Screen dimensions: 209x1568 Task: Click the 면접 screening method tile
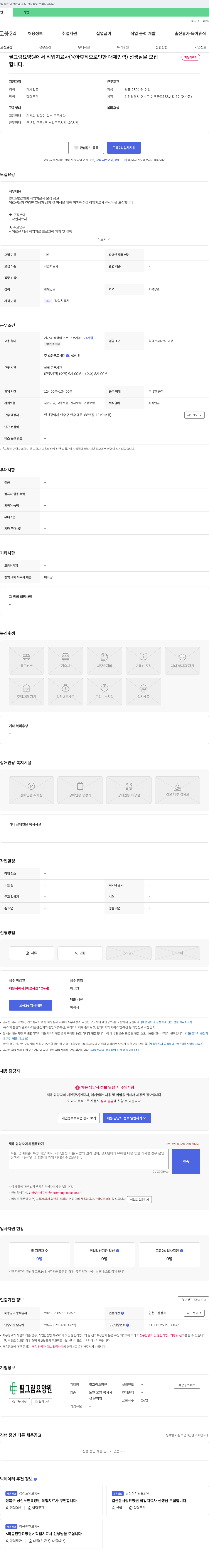pyautogui.click(x=80, y=953)
